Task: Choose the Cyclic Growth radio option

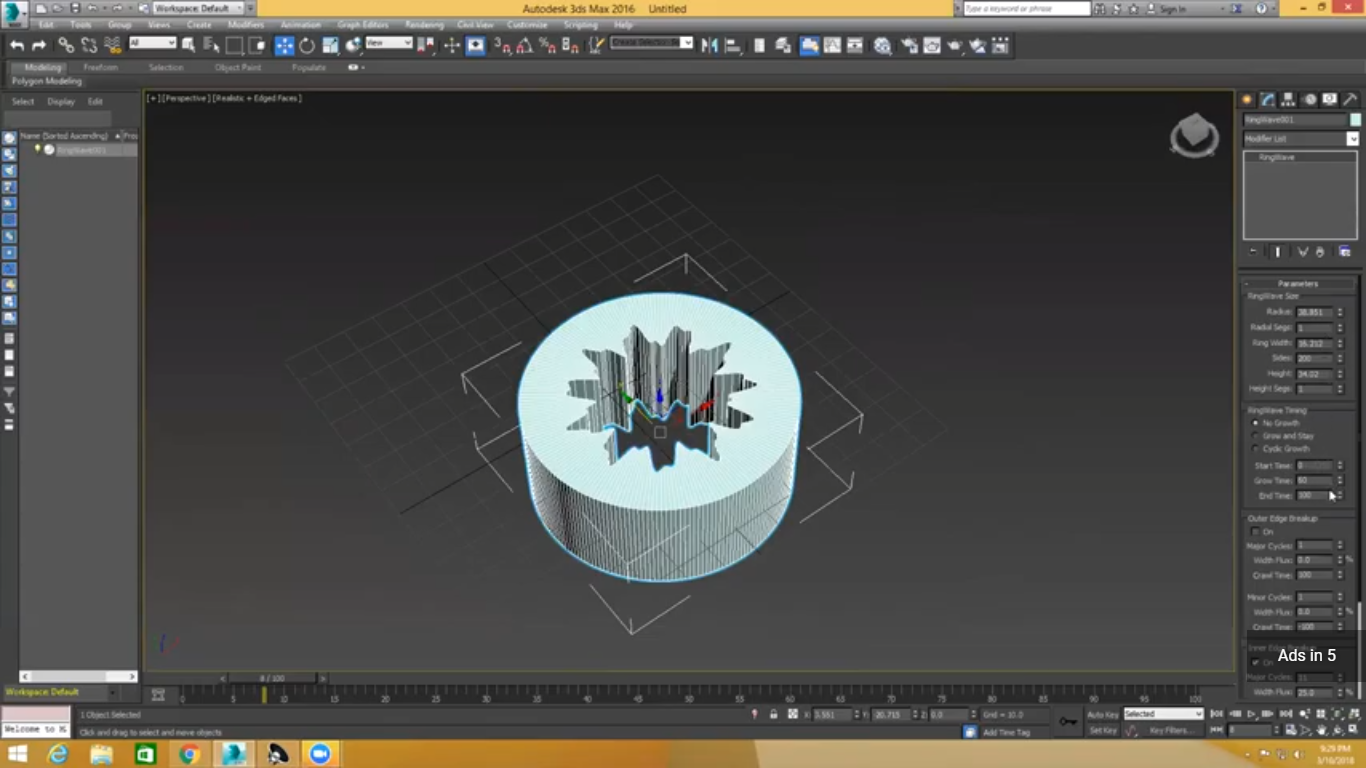Action: click(x=1256, y=449)
